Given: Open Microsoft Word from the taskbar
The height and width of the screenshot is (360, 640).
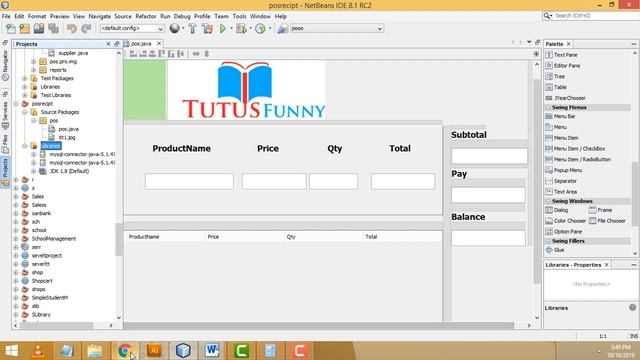Looking at the screenshot, I should (x=212, y=351).
